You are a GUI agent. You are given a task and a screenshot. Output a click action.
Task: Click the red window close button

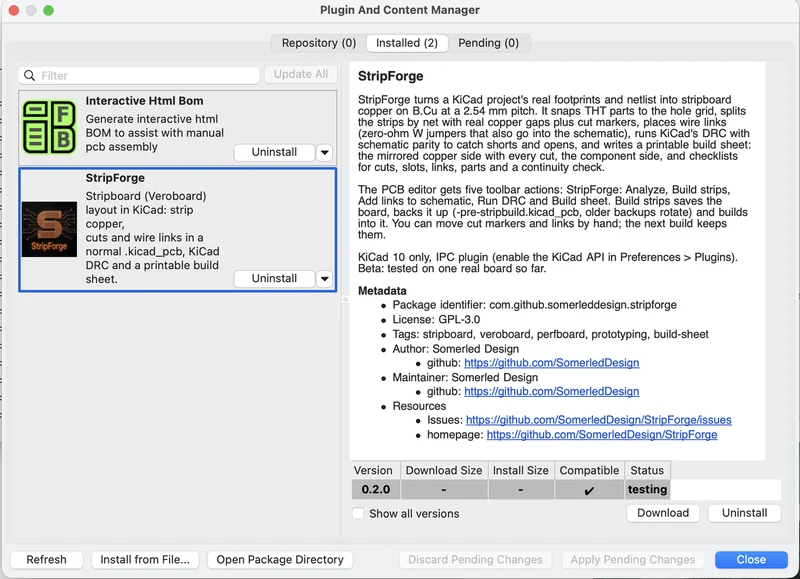pyautogui.click(x=14, y=10)
